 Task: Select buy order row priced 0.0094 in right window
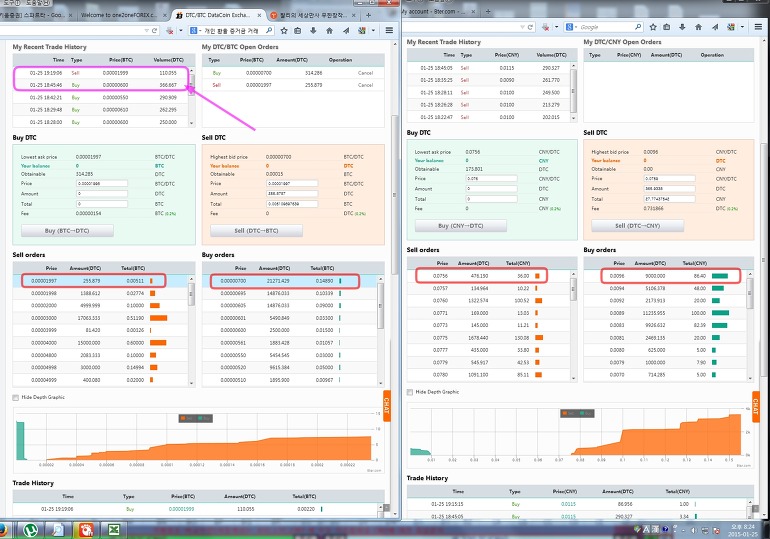tap(664, 289)
